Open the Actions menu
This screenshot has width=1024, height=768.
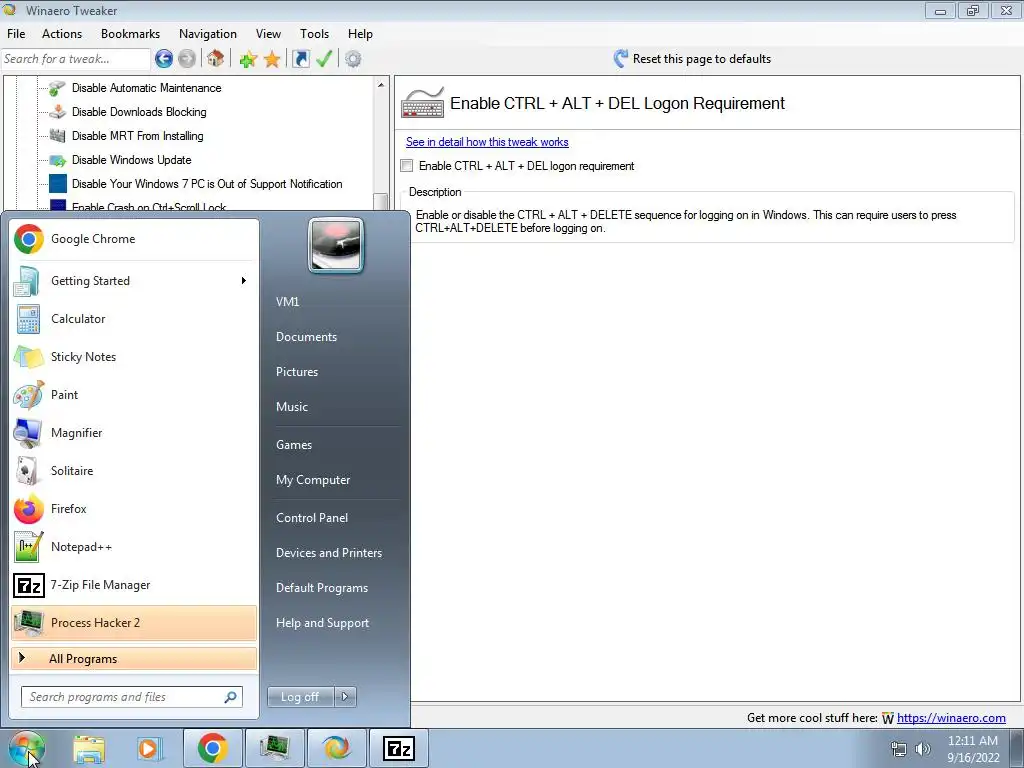(62, 34)
